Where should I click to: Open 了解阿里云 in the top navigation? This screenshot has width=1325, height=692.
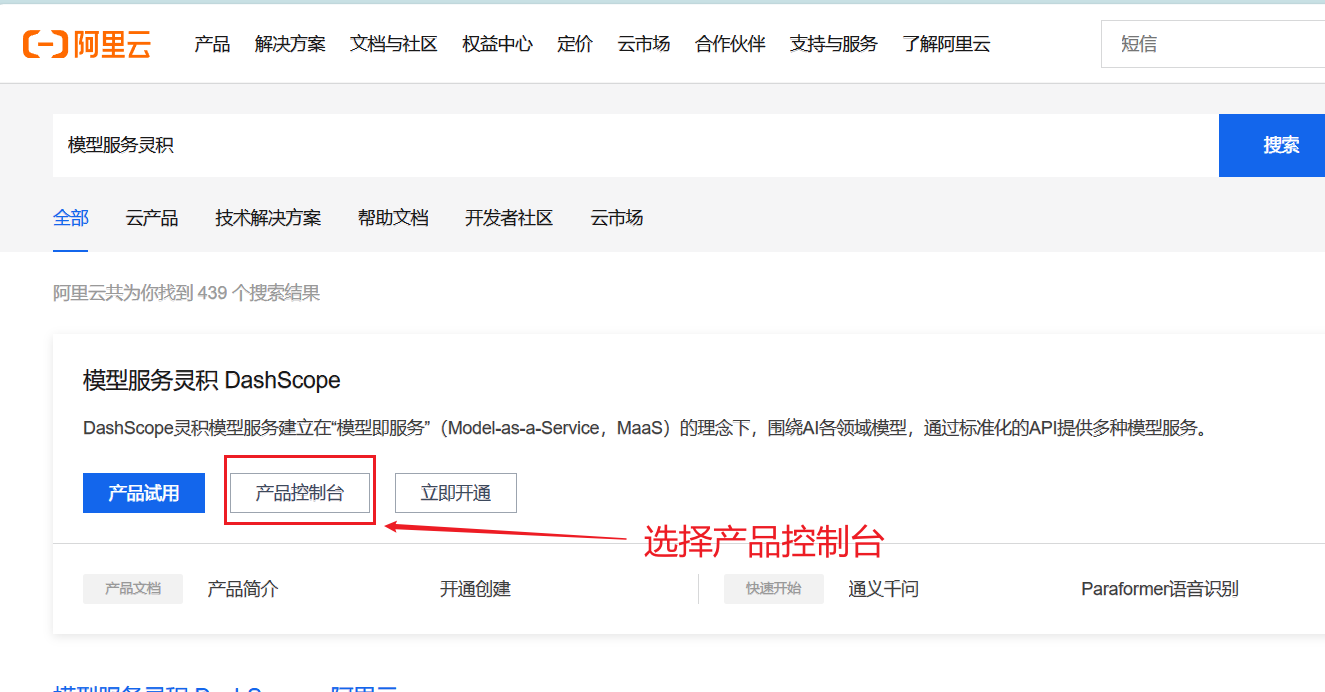(946, 44)
